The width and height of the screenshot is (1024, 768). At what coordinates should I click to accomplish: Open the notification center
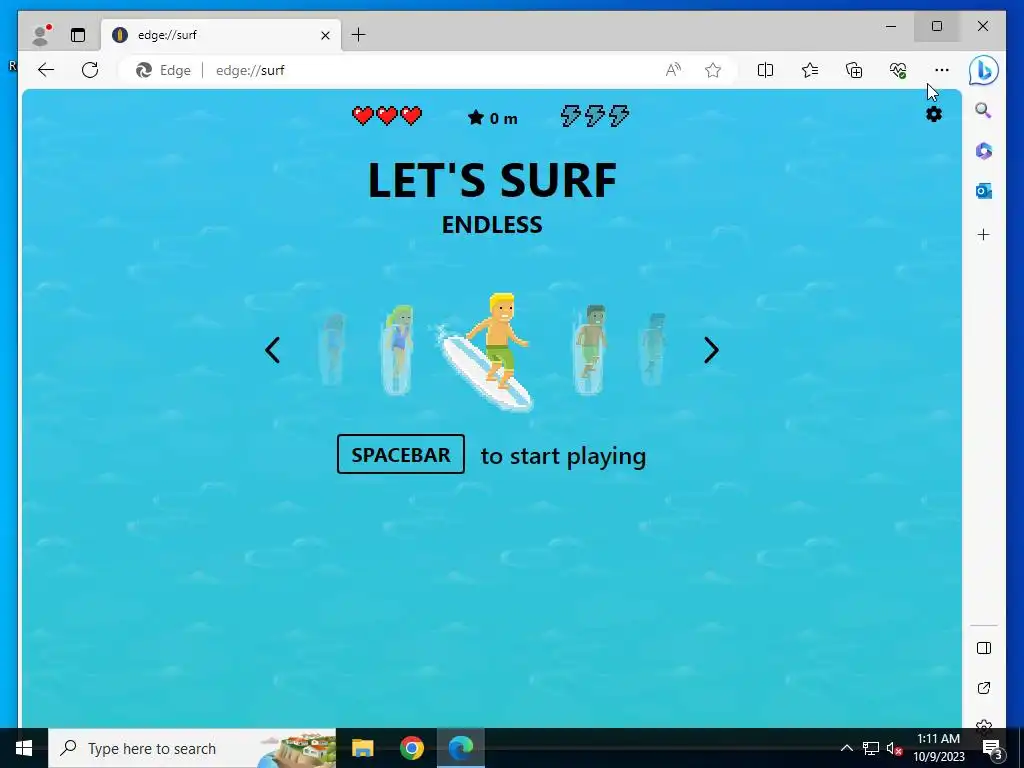tap(992, 748)
